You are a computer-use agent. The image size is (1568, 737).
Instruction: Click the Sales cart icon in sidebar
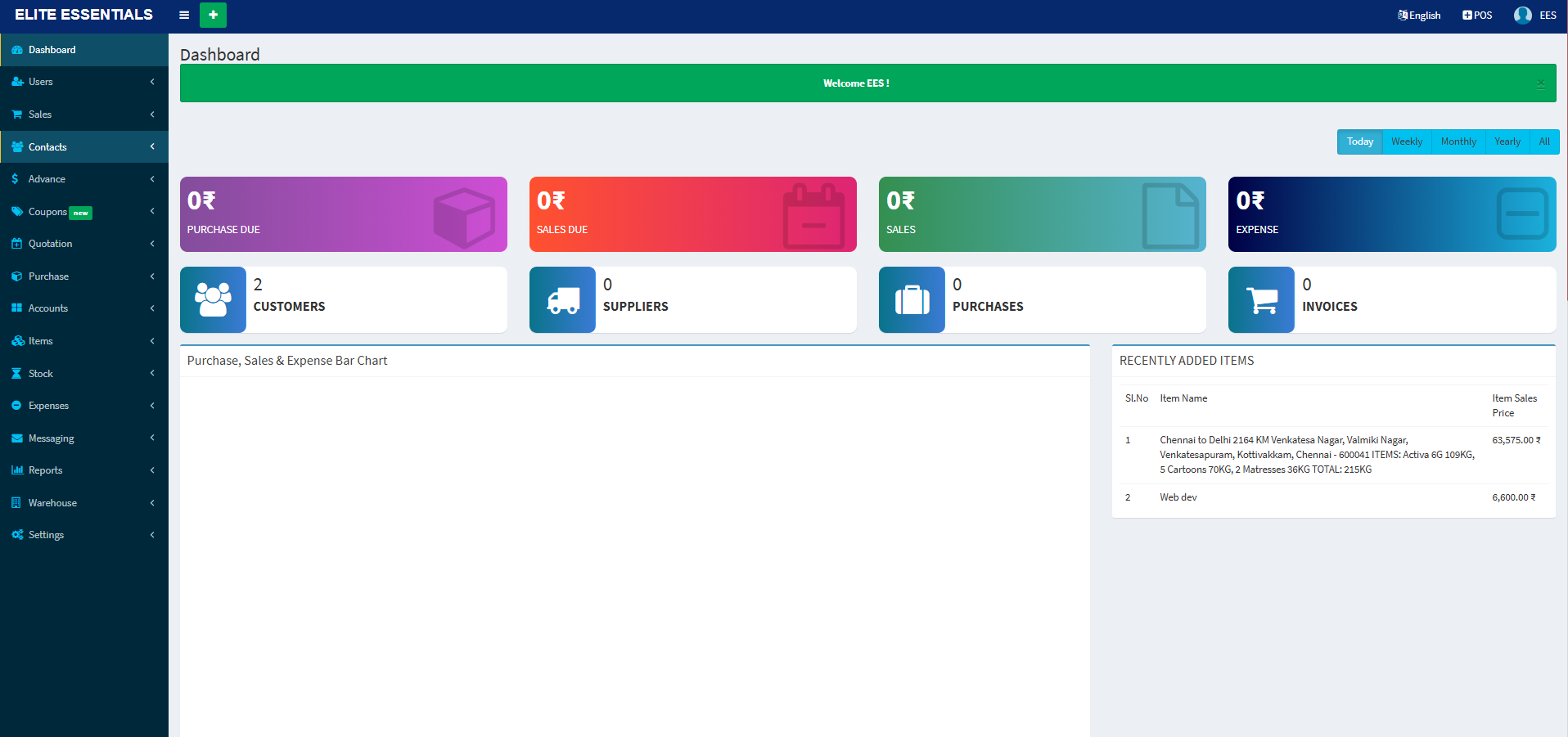[x=16, y=115]
